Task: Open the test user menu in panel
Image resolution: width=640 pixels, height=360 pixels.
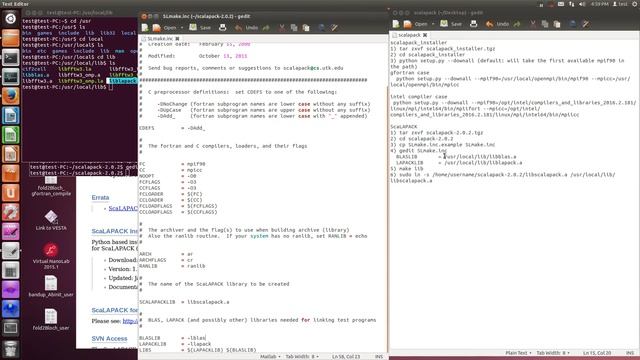Action: pos(620,4)
